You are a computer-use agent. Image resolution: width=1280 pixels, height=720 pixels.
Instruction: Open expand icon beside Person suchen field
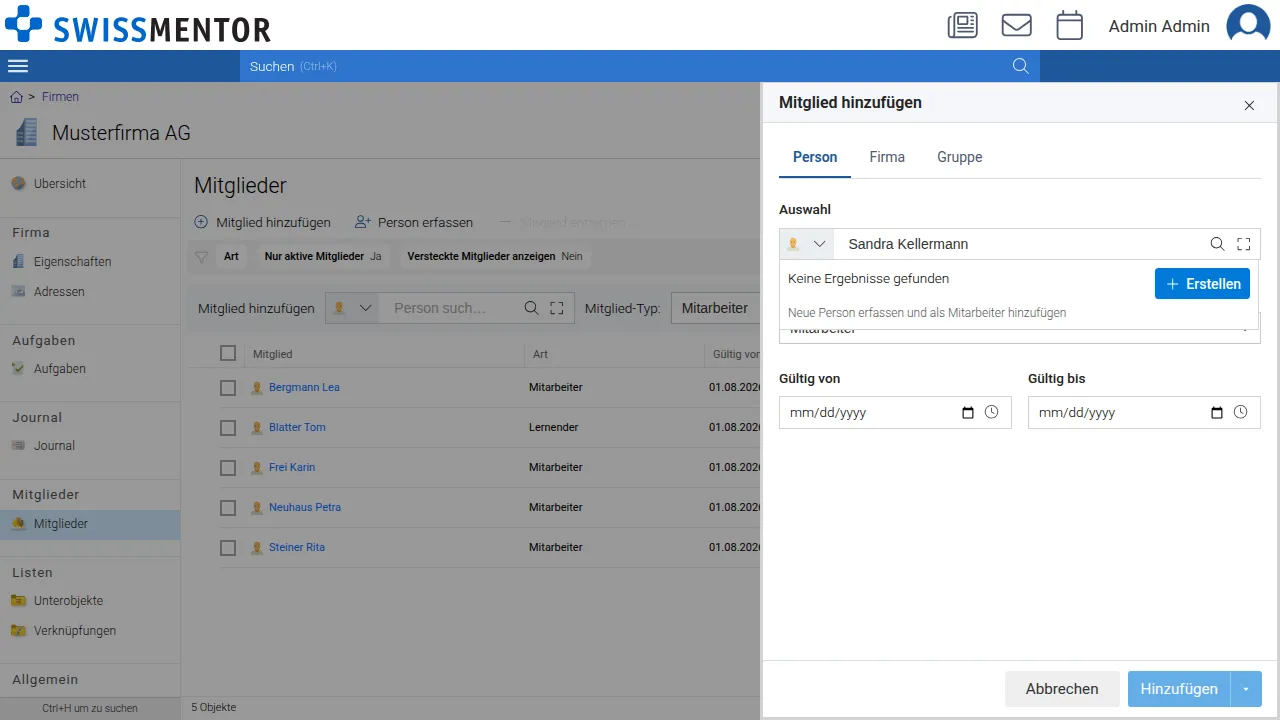click(x=558, y=308)
